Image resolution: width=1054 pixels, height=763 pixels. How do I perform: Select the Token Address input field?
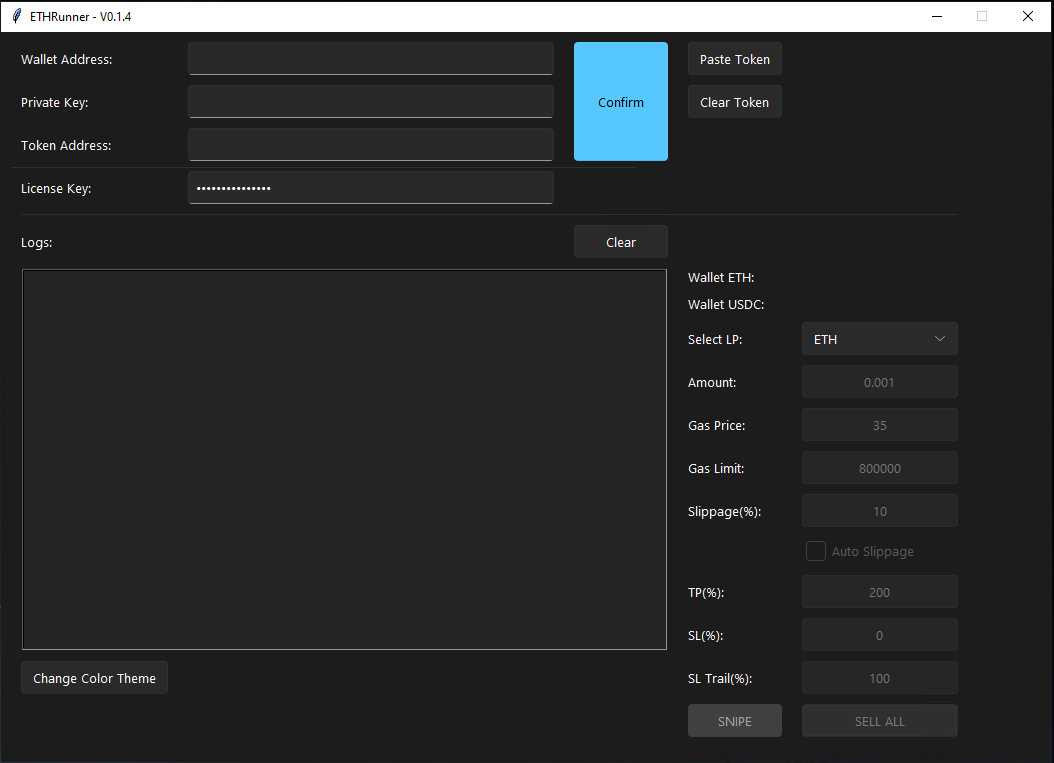[x=370, y=145]
